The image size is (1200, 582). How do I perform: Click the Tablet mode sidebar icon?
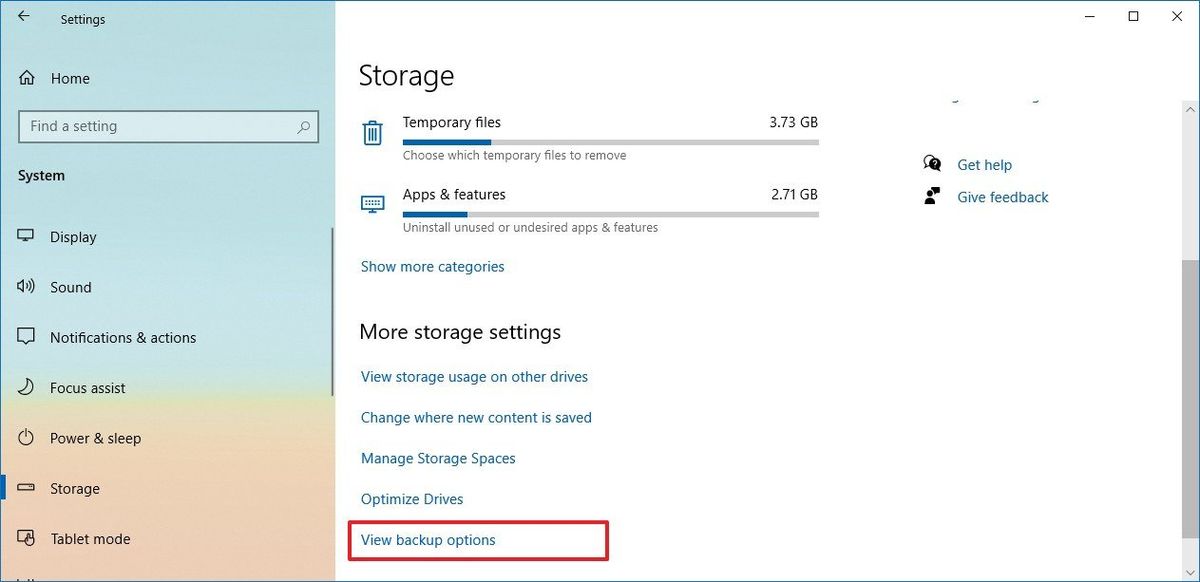[25, 538]
